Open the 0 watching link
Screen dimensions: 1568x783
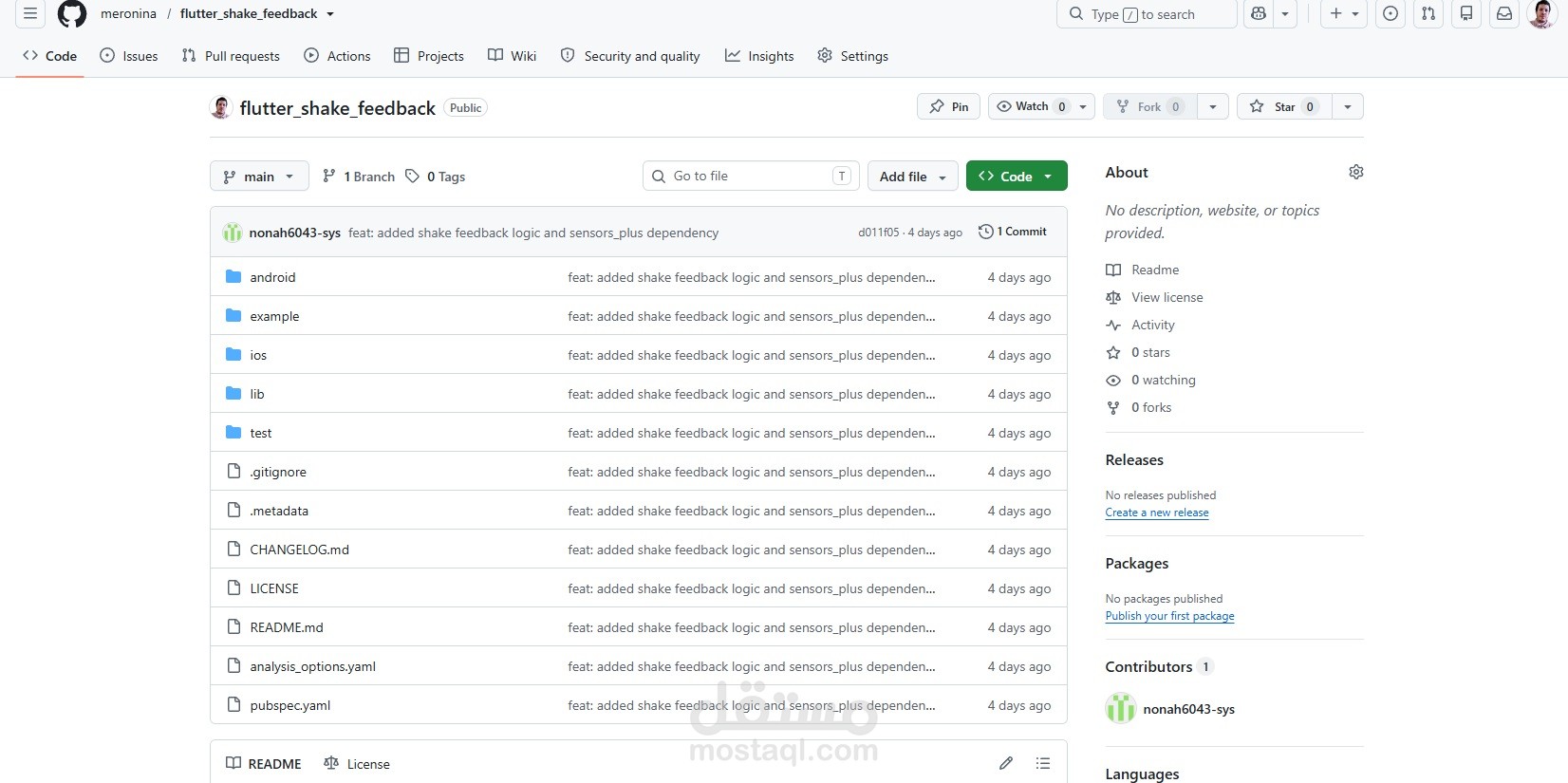point(1150,380)
